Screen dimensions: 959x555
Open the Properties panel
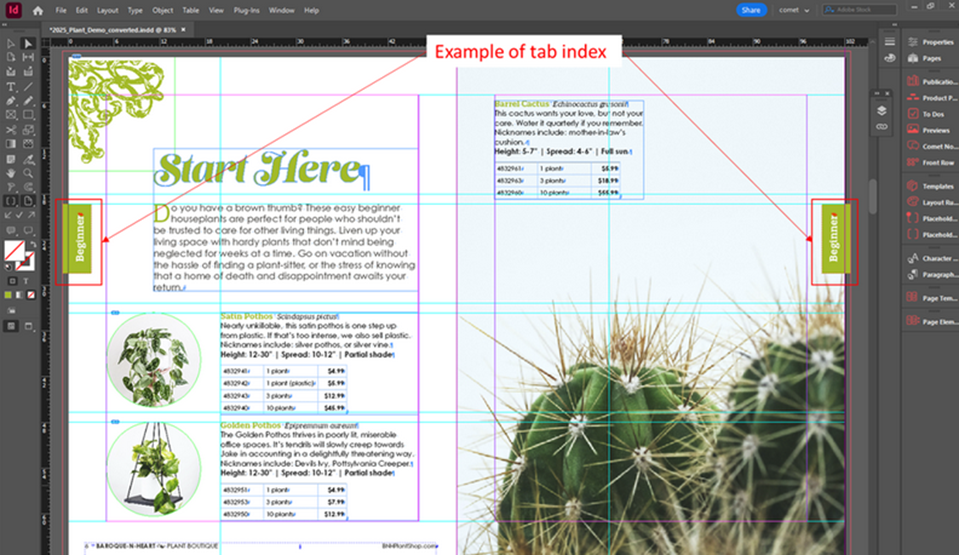point(931,42)
